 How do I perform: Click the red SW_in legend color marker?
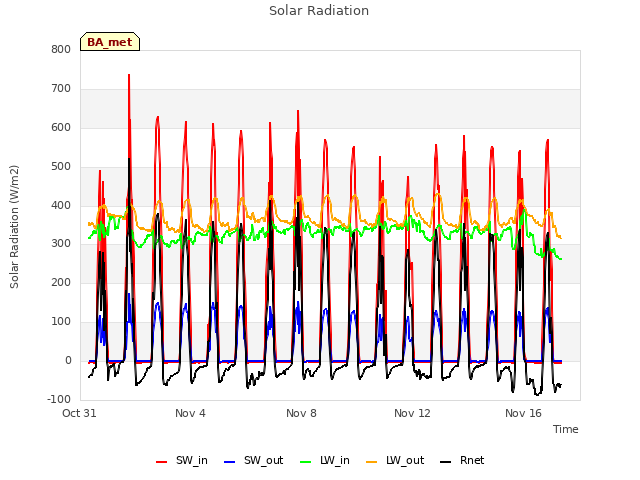coord(162,462)
